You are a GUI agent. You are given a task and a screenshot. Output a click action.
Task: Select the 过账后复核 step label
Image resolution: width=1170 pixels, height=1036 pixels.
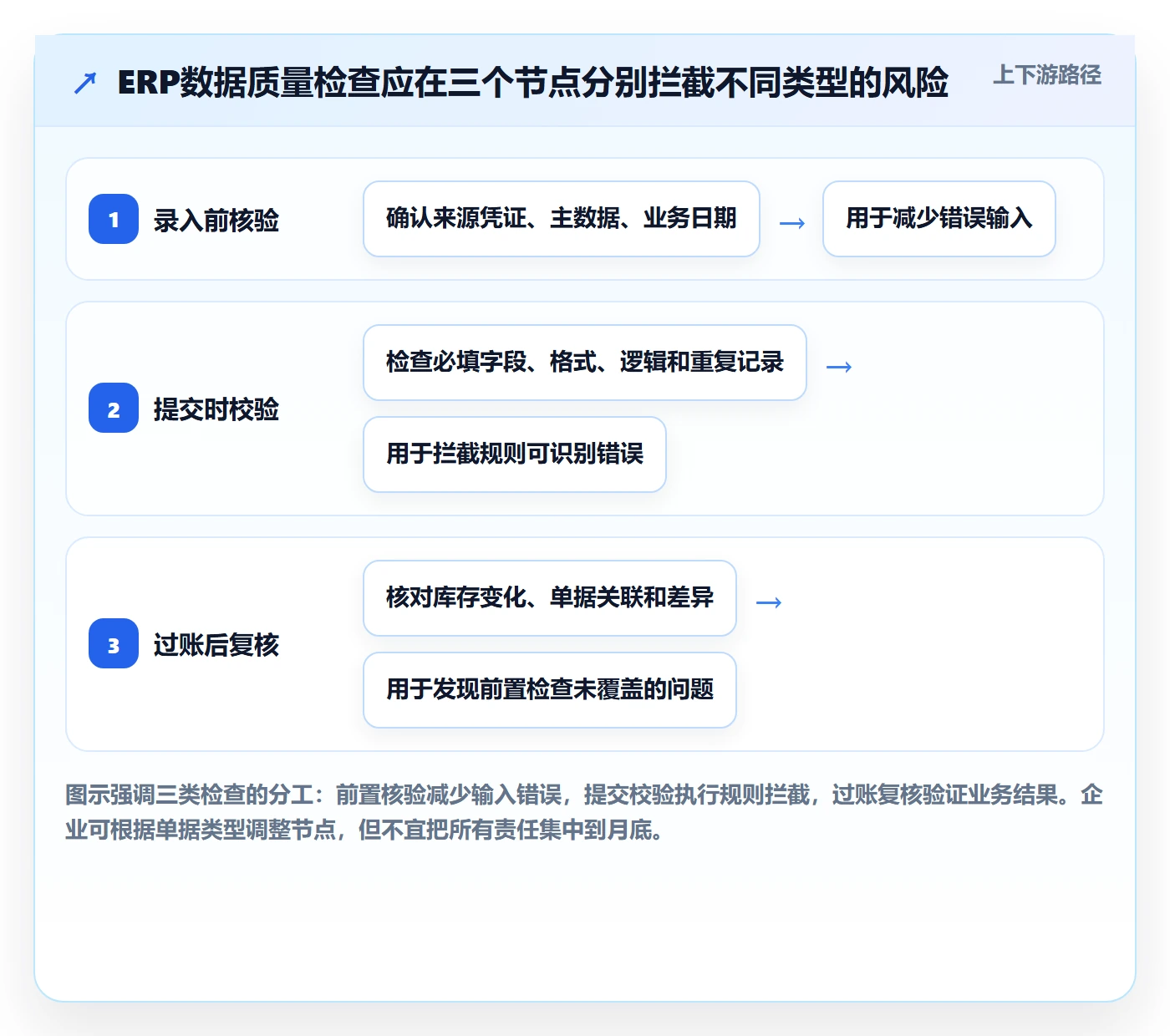coord(216,644)
